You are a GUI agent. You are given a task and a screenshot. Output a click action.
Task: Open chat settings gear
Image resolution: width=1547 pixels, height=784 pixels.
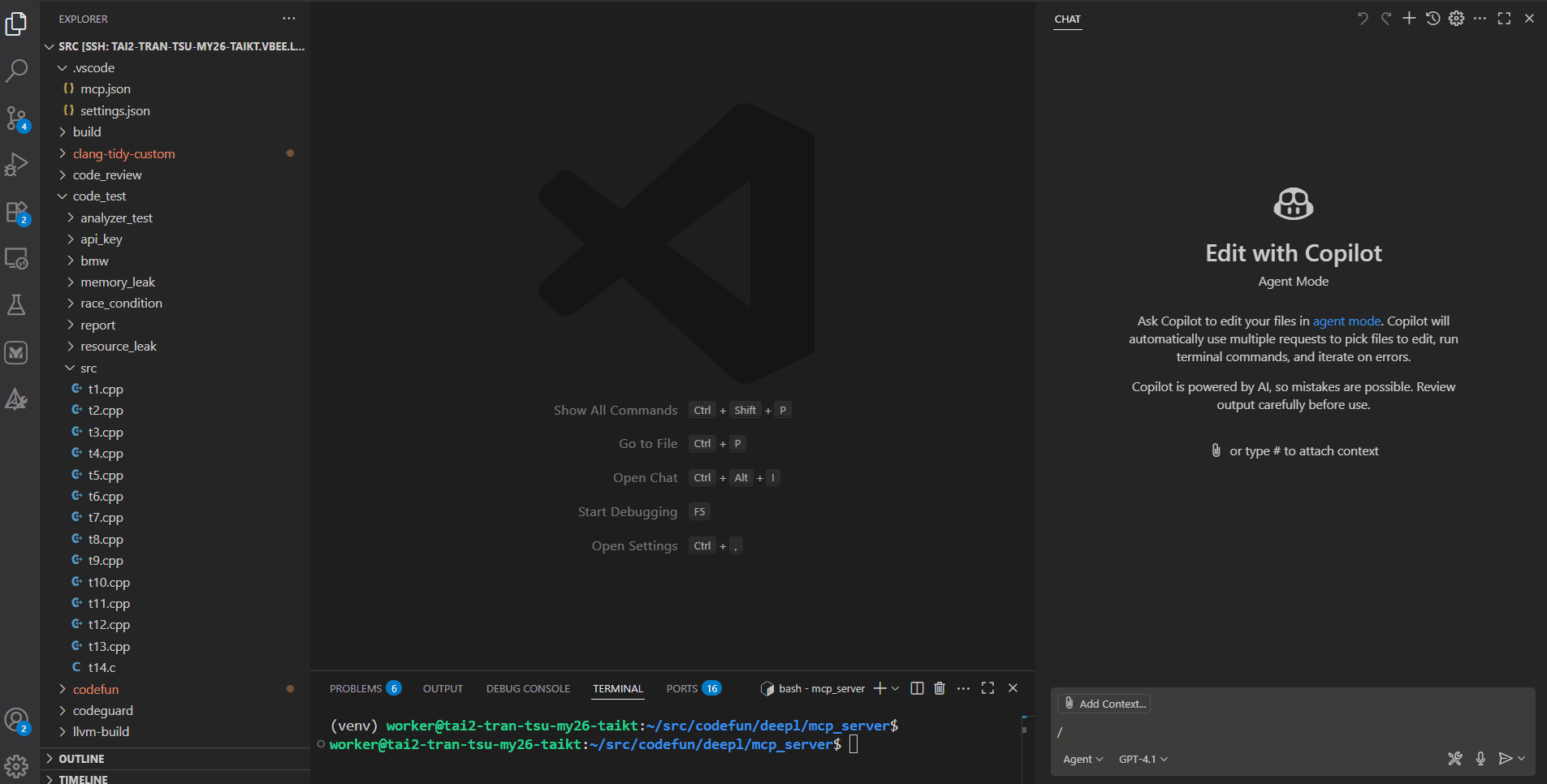point(1456,19)
